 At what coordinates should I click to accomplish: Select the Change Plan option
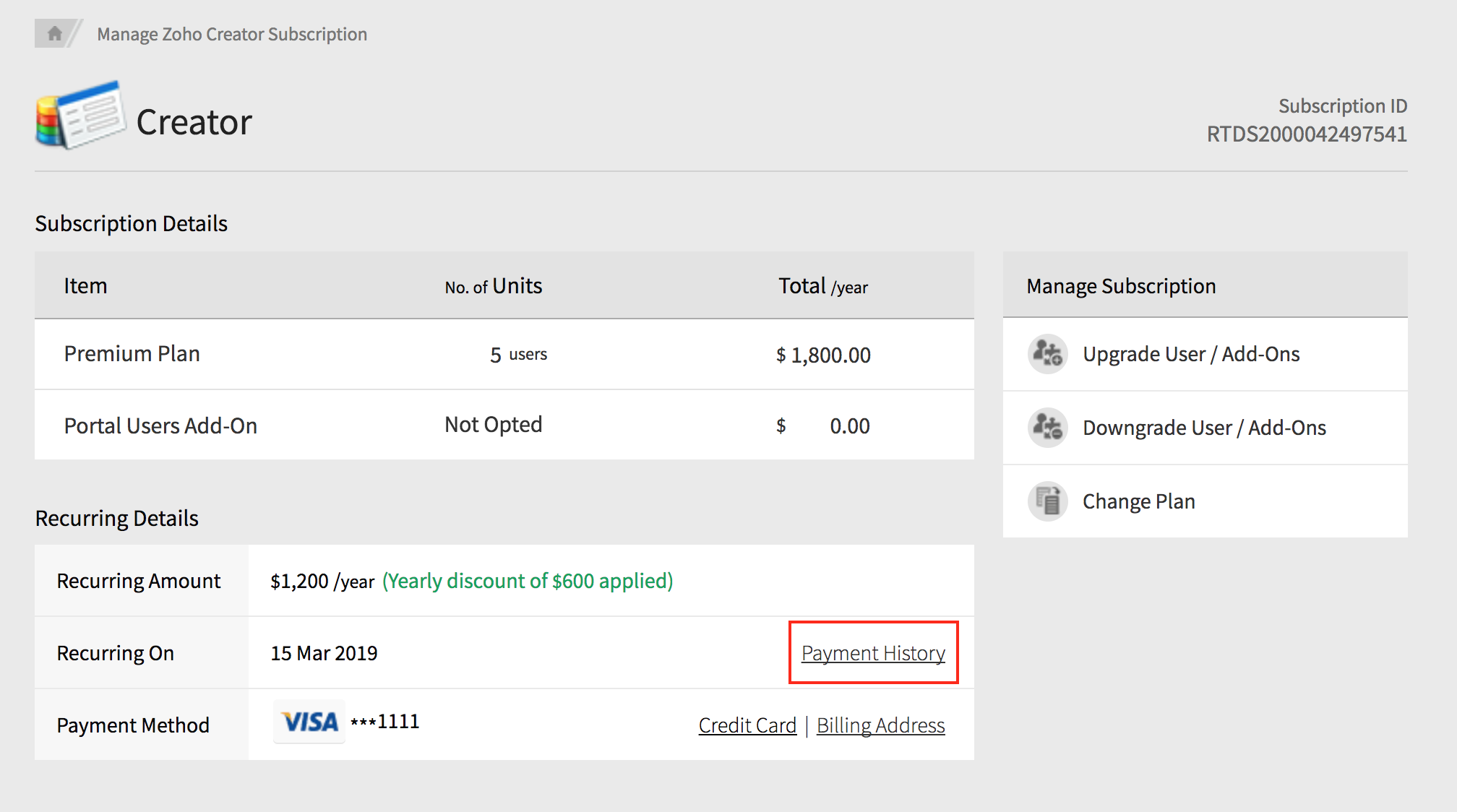[x=1138, y=501]
